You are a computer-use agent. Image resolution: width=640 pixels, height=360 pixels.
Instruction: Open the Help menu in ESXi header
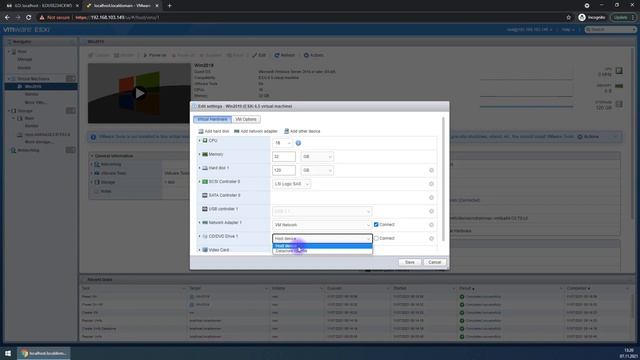[x=567, y=30]
